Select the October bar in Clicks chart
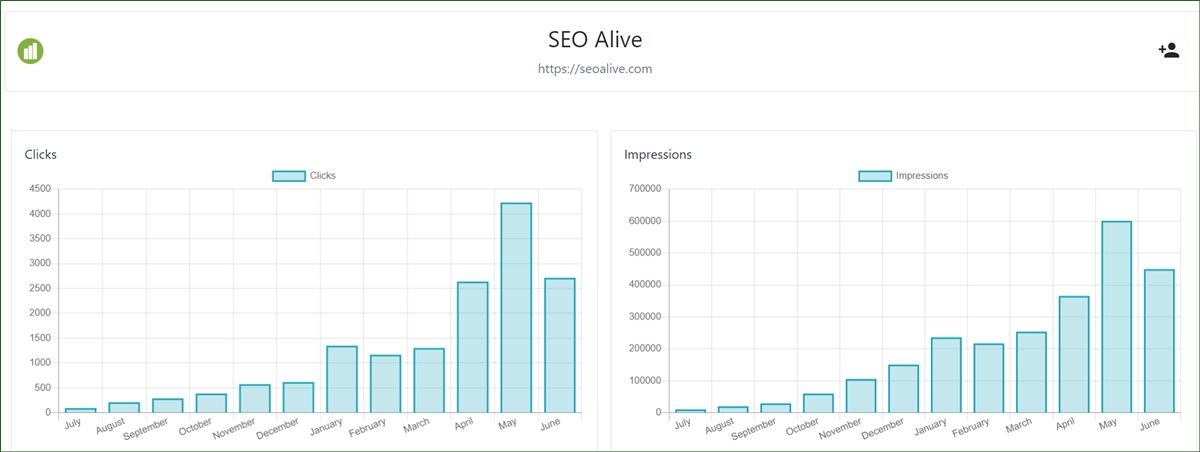 coord(211,403)
